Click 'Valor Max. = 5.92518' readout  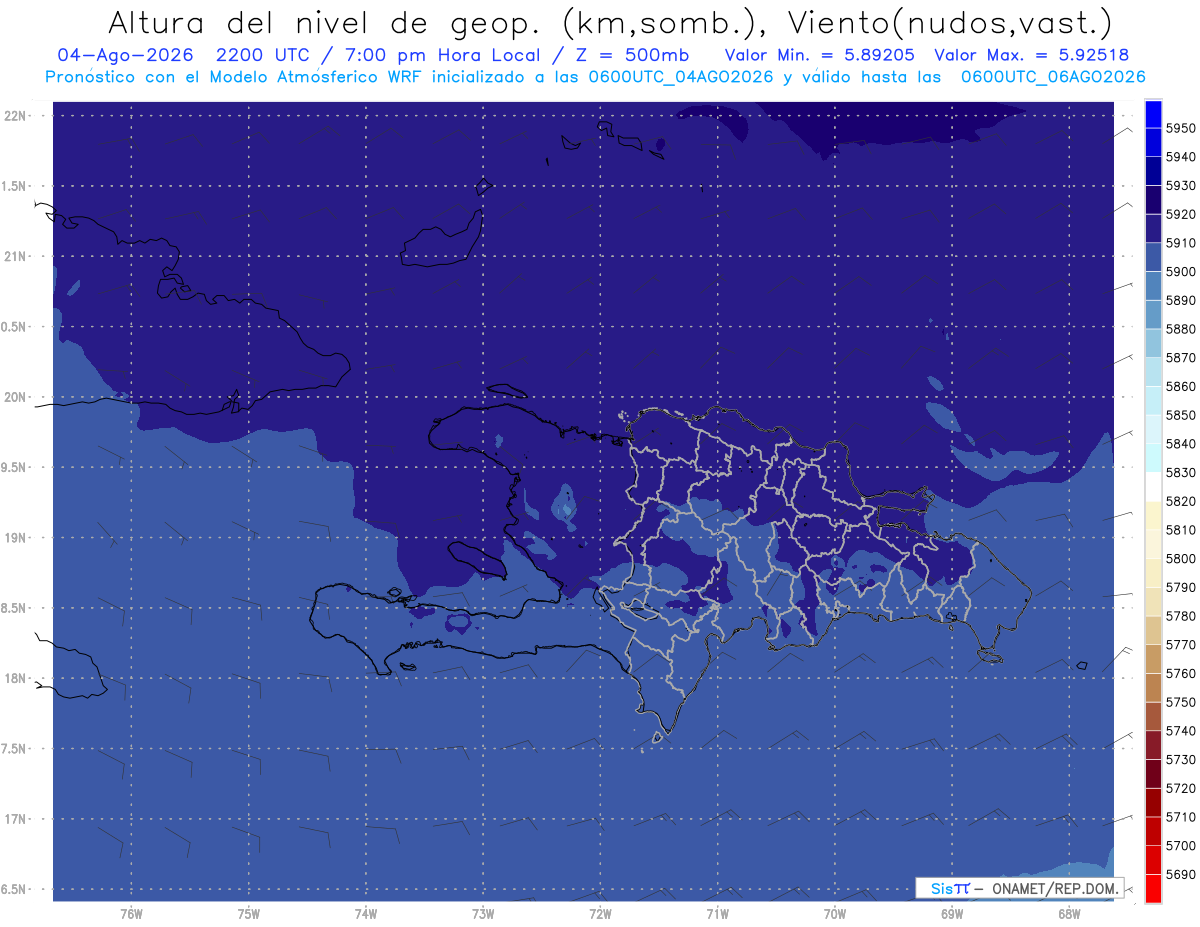click(x=1031, y=55)
